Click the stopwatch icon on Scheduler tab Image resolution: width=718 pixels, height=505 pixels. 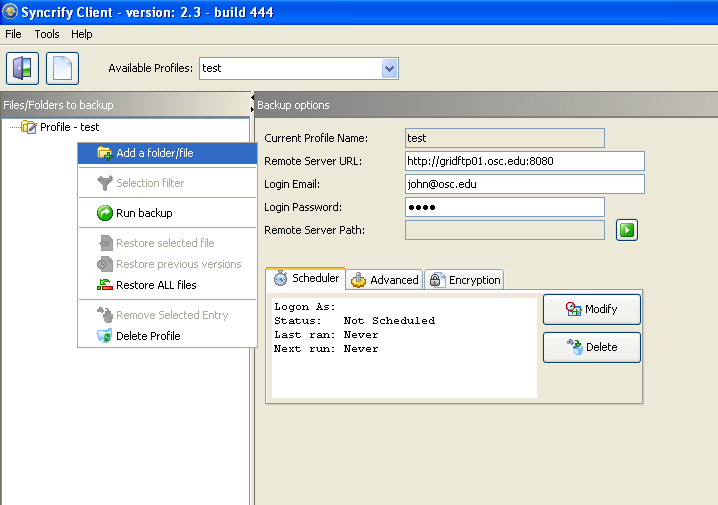click(280, 278)
